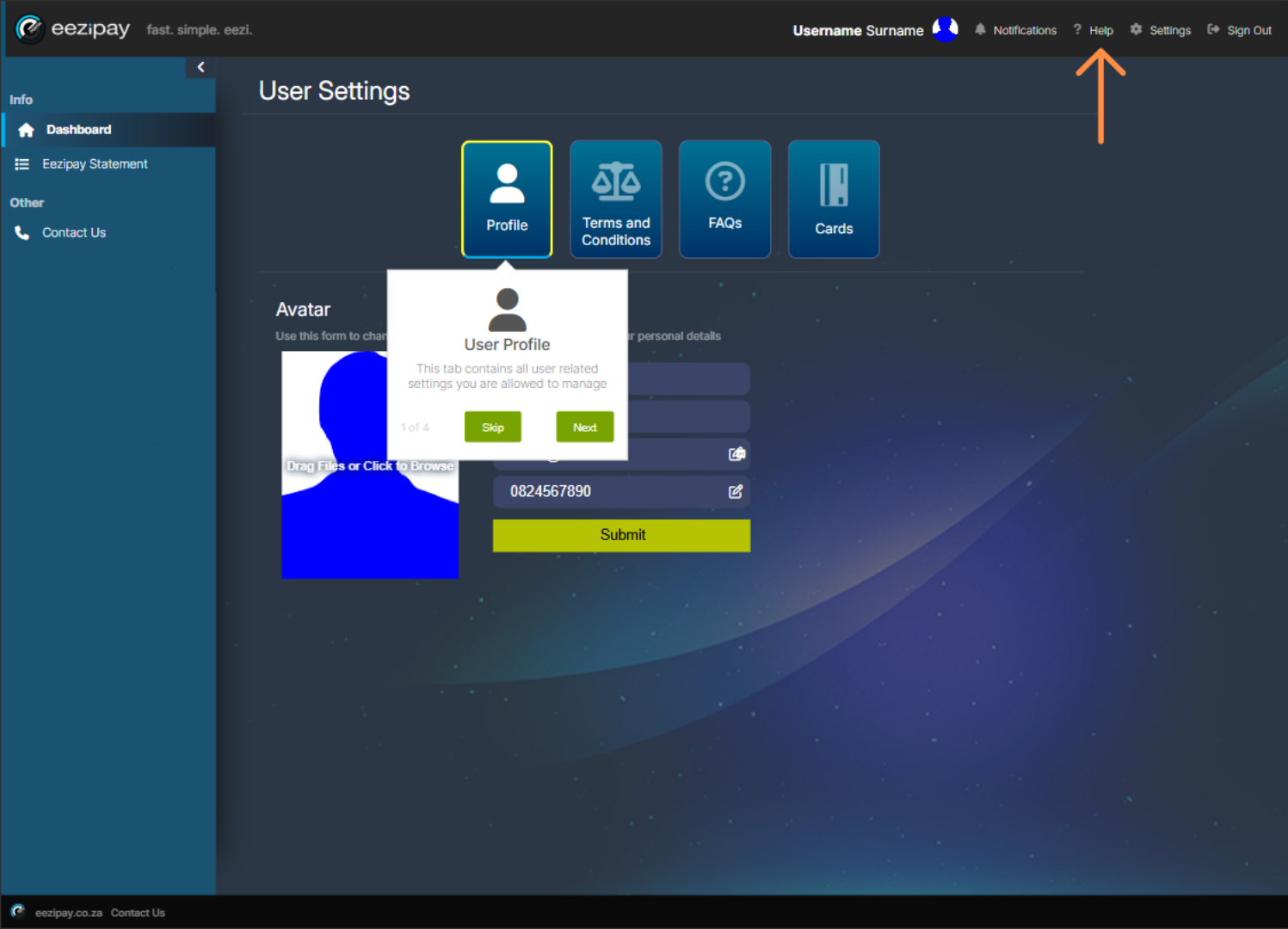The width and height of the screenshot is (1288, 929).
Task: Click the Contact Us phone icon in sidebar
Action: click(x=22, y=233)
